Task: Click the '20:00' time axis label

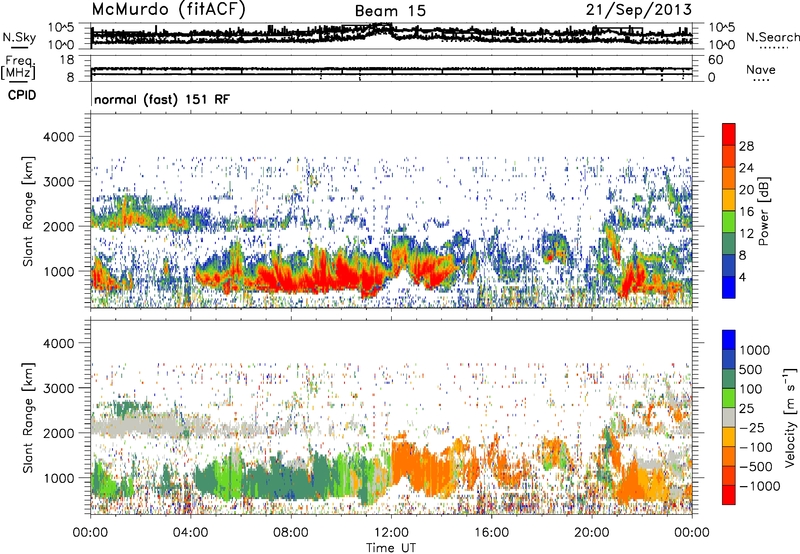Action: point(592,533)
